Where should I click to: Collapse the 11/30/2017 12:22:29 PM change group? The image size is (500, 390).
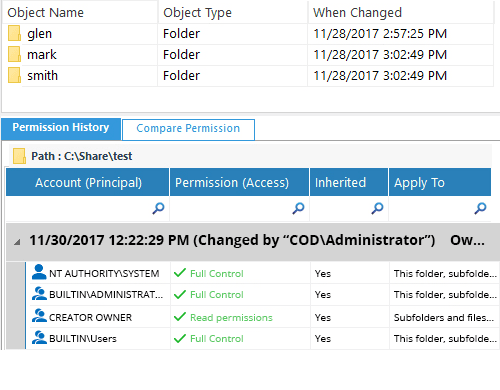[x=17, y=242]
